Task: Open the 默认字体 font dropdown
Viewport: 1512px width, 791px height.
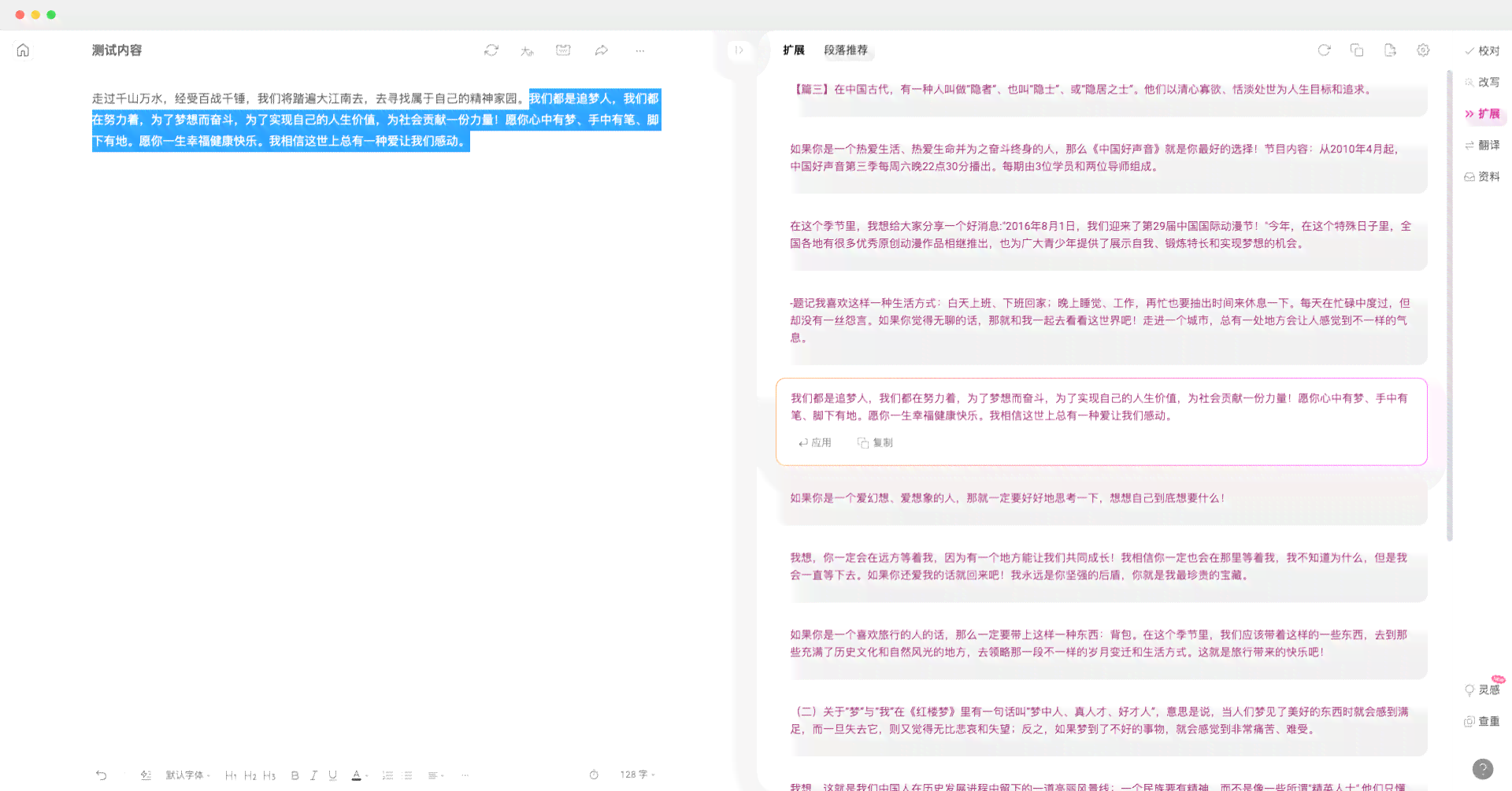Action: pyautogui.click(x=187, y=775)
